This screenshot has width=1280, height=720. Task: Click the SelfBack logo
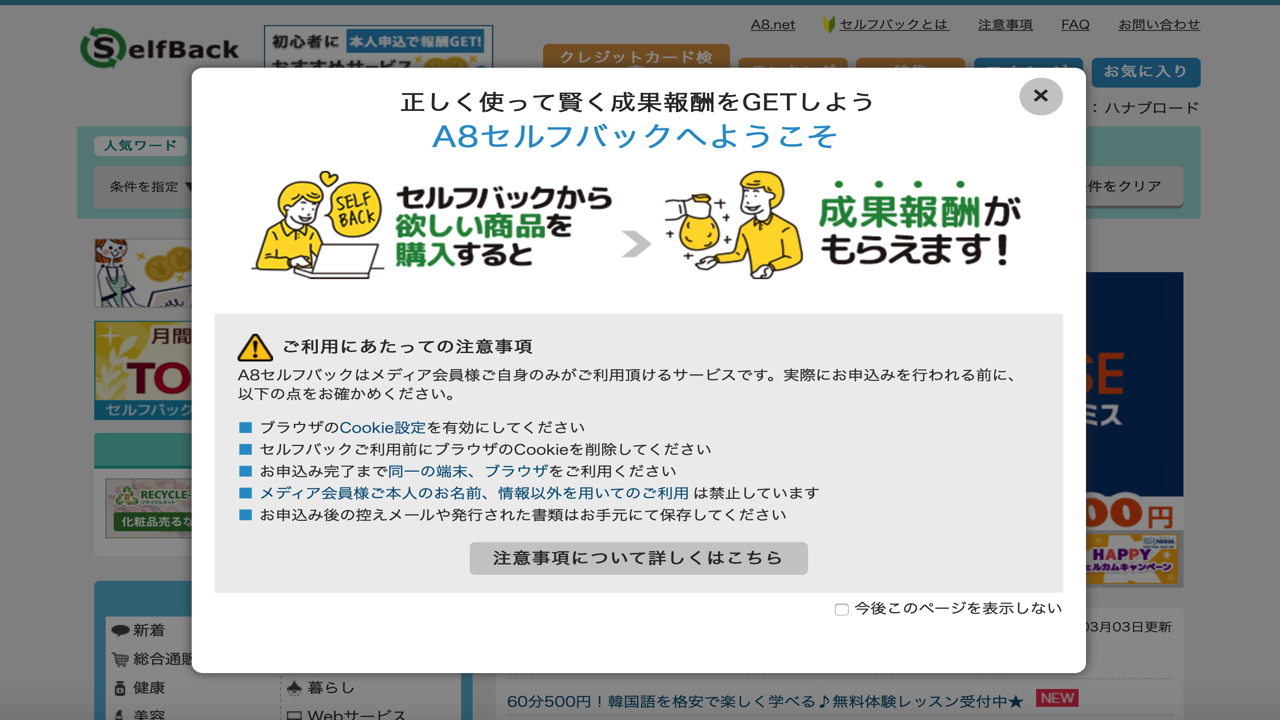[160, 48]
